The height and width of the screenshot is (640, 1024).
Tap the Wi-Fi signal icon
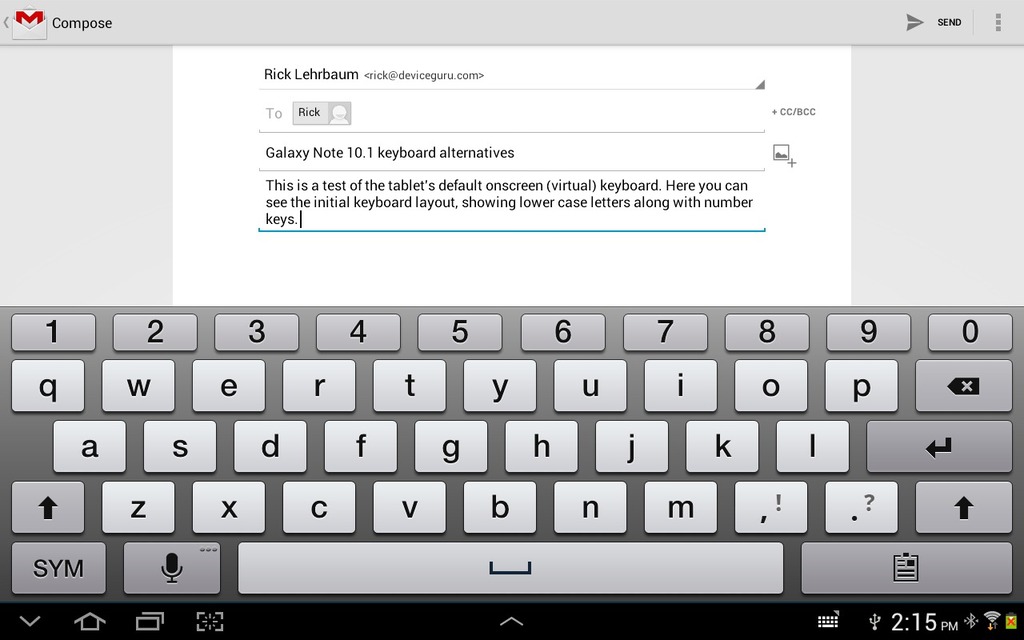992,620
